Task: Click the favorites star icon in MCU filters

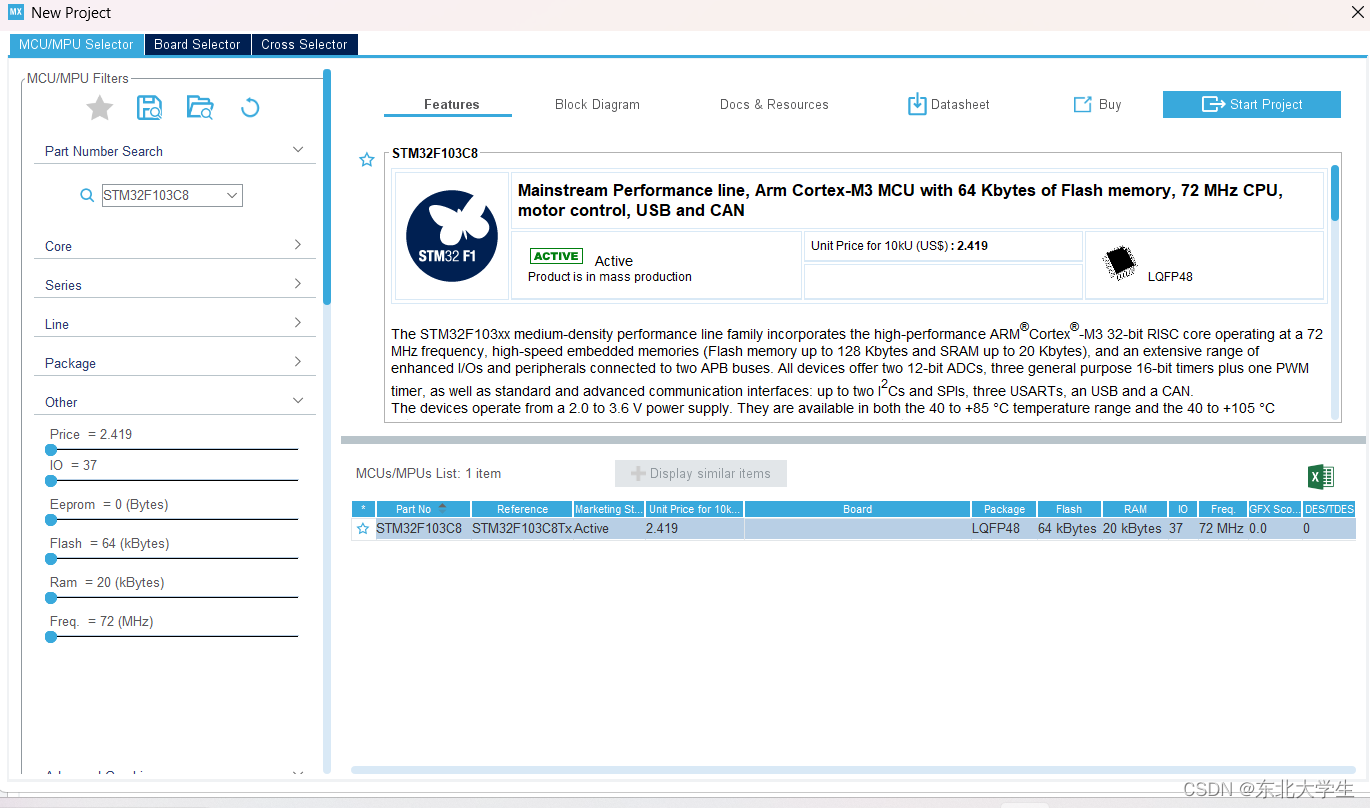Action: (100, 108)
